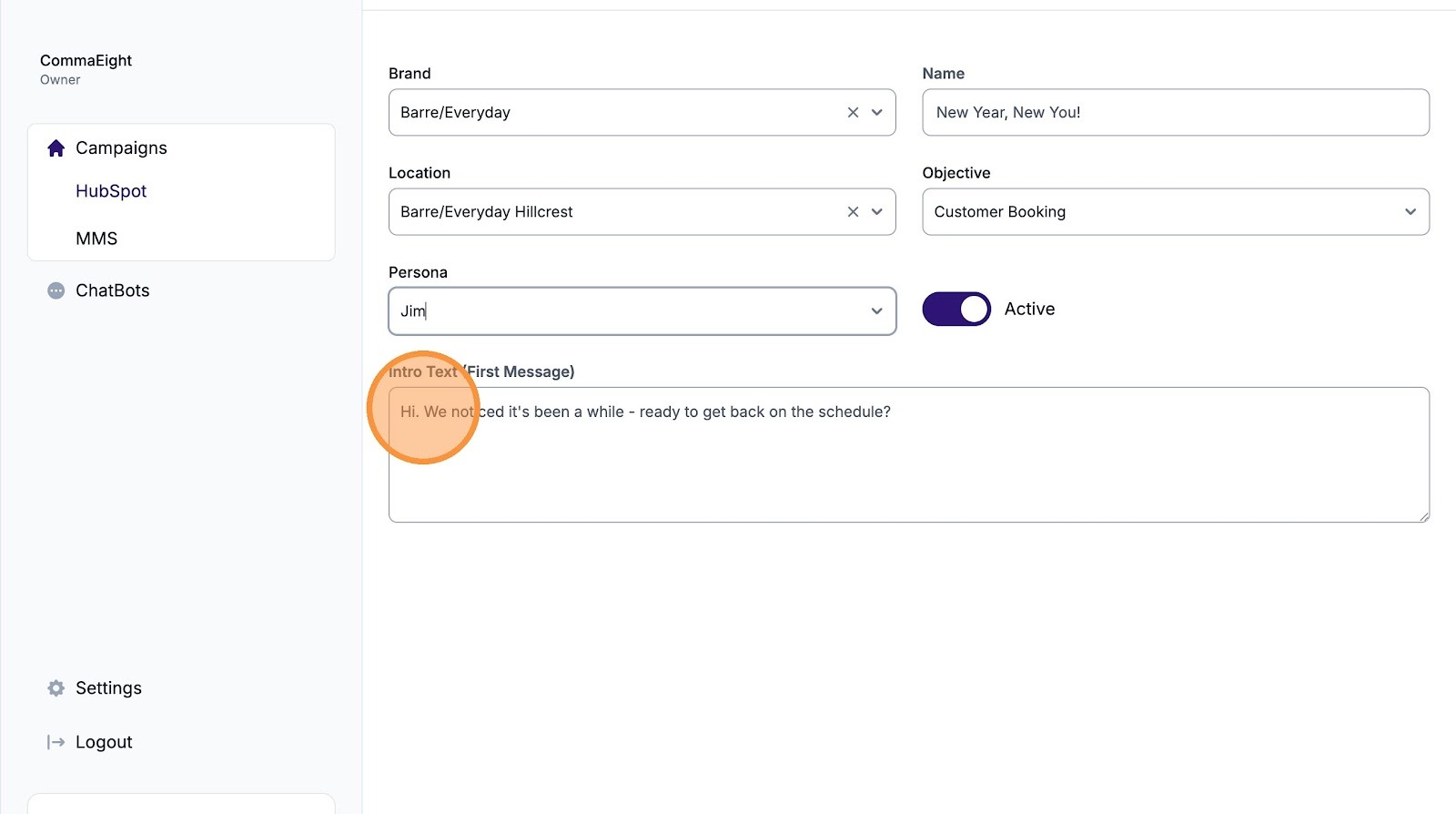Clear the Brand selection with the X

tap(853, 113)
